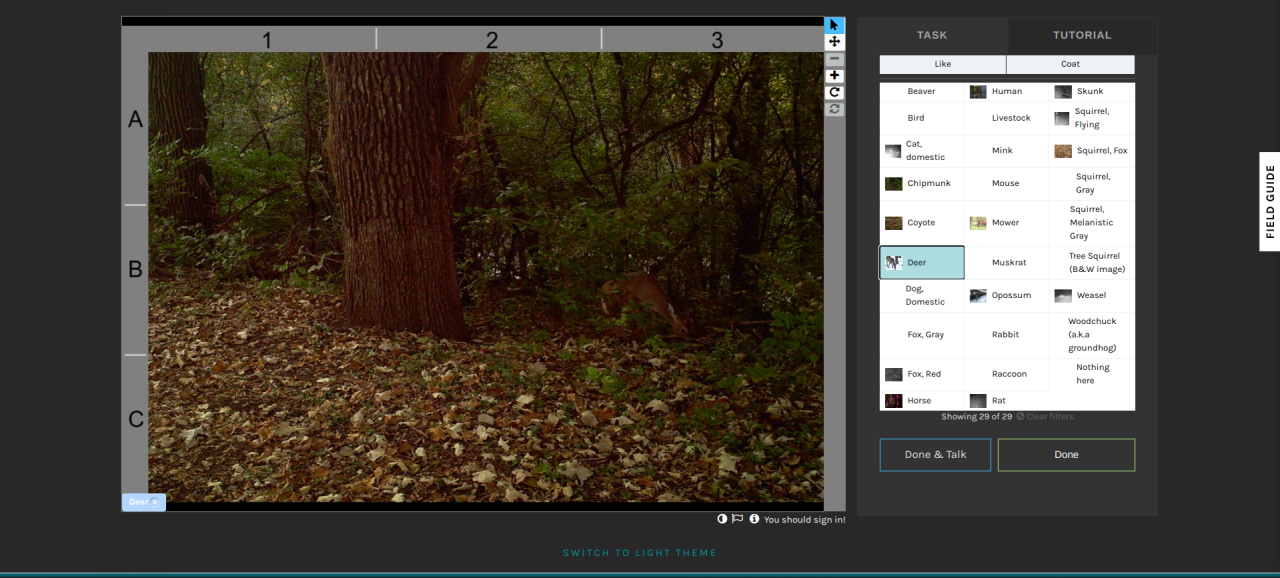Pick Cat, domestic from the list

click(922, 151)
